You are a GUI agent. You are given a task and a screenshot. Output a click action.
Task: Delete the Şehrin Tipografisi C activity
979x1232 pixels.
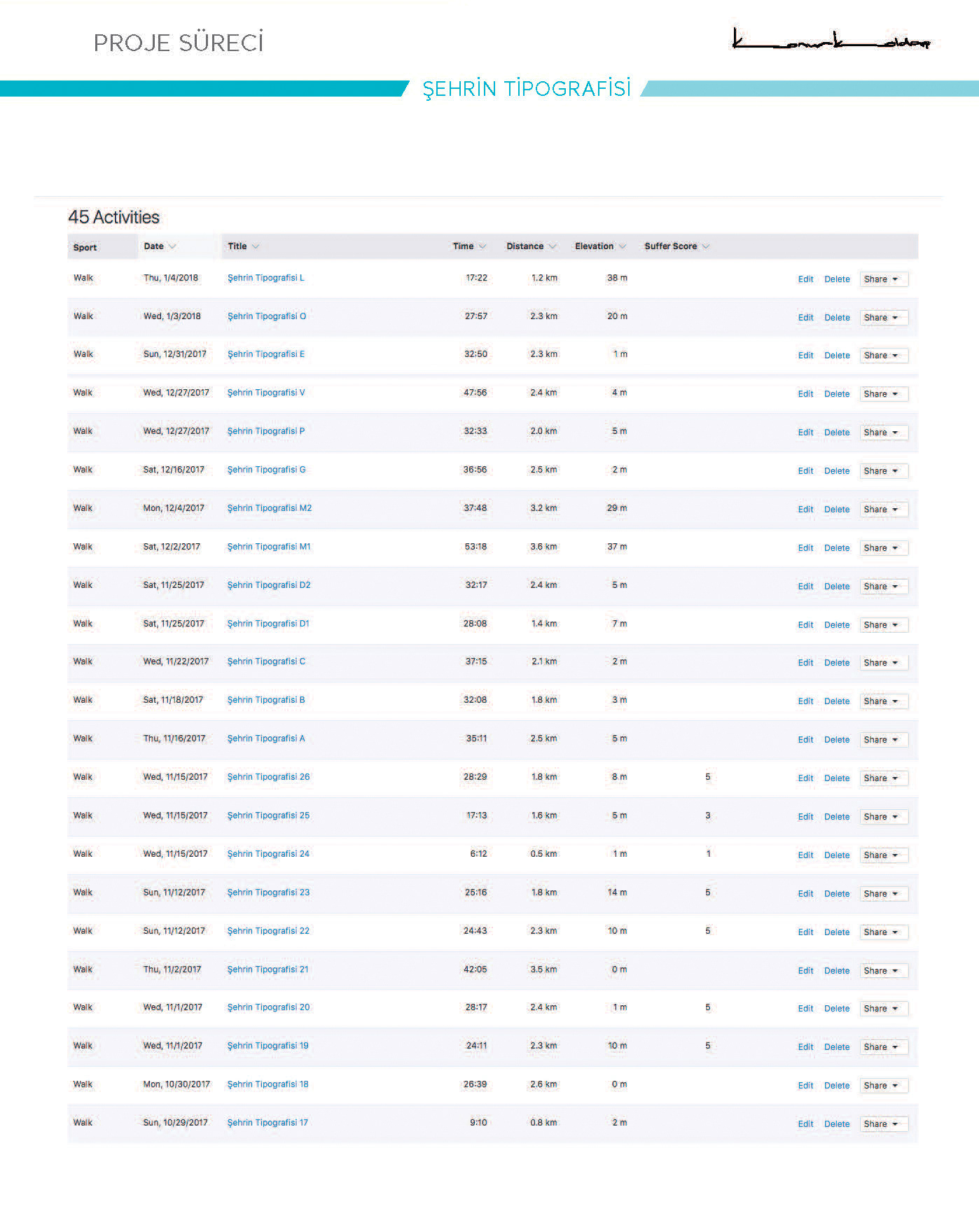tap(837, 663)
